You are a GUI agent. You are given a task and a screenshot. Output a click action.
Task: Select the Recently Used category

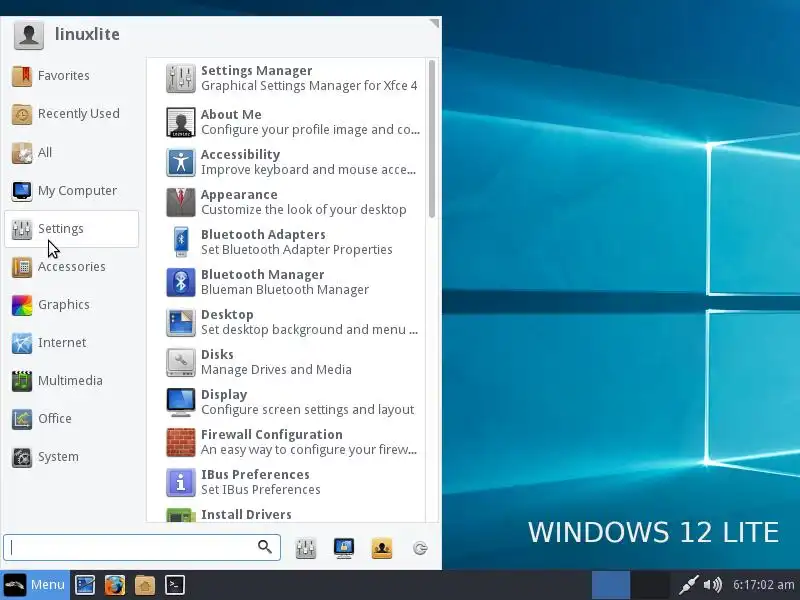(x=71, y=114)
